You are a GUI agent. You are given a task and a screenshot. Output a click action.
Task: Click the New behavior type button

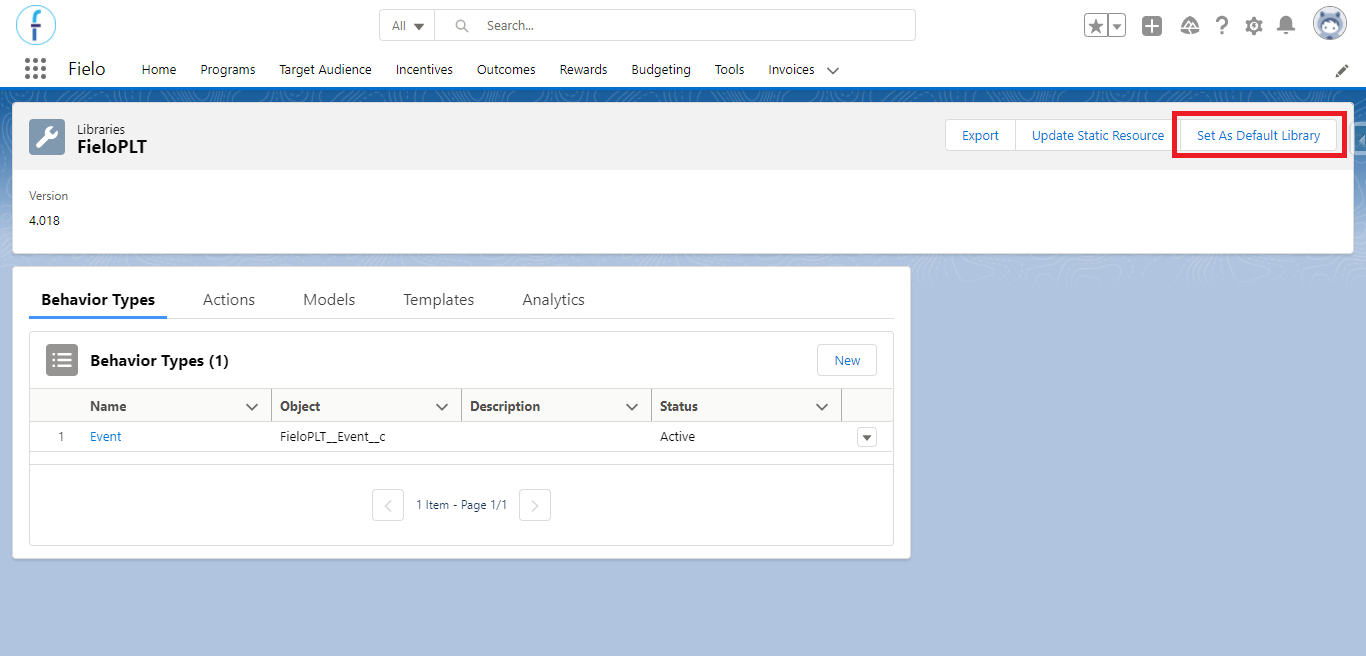click(847, 361)
